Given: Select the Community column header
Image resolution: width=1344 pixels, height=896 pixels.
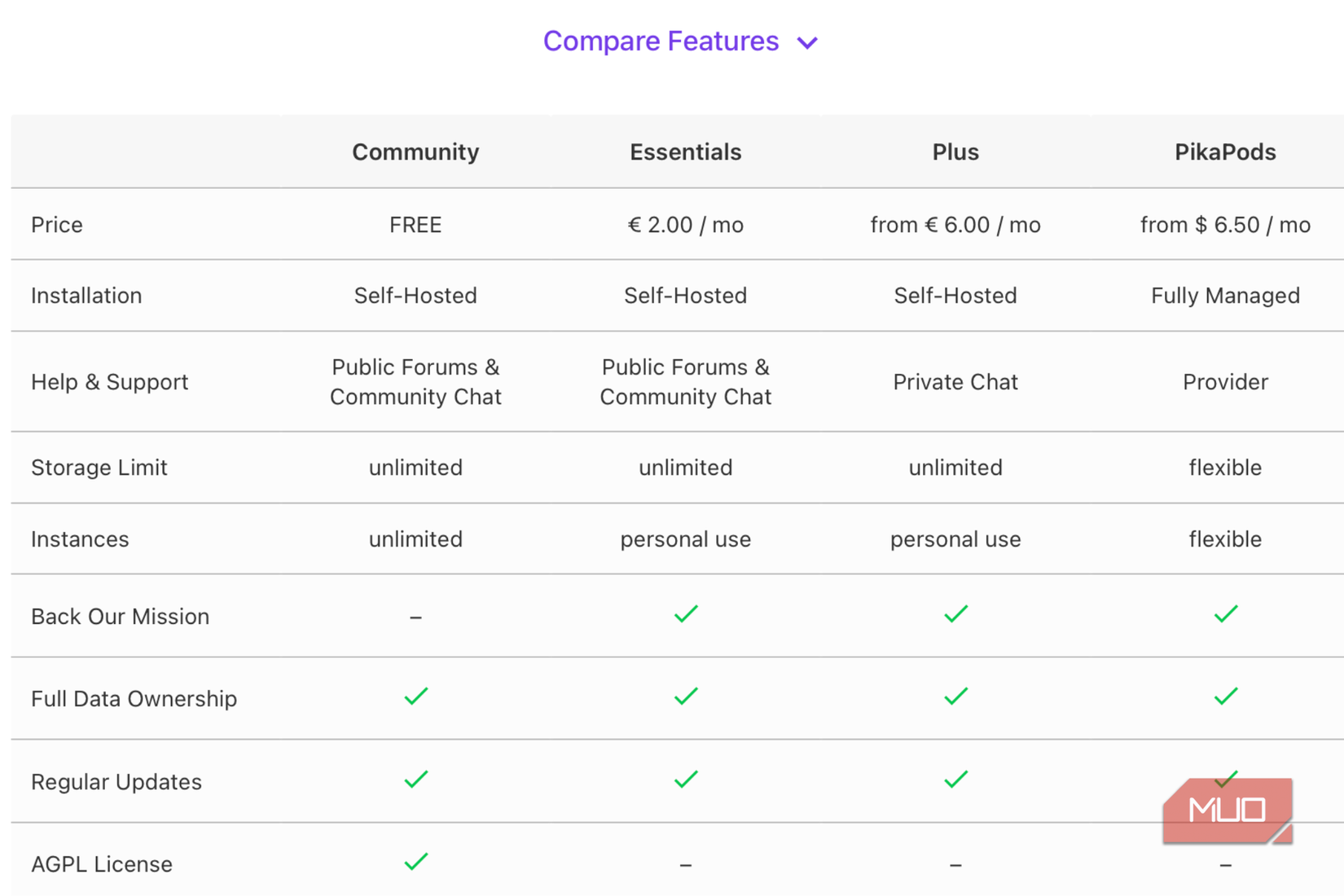Looking at the screenshot, I should tap(415, 152).
